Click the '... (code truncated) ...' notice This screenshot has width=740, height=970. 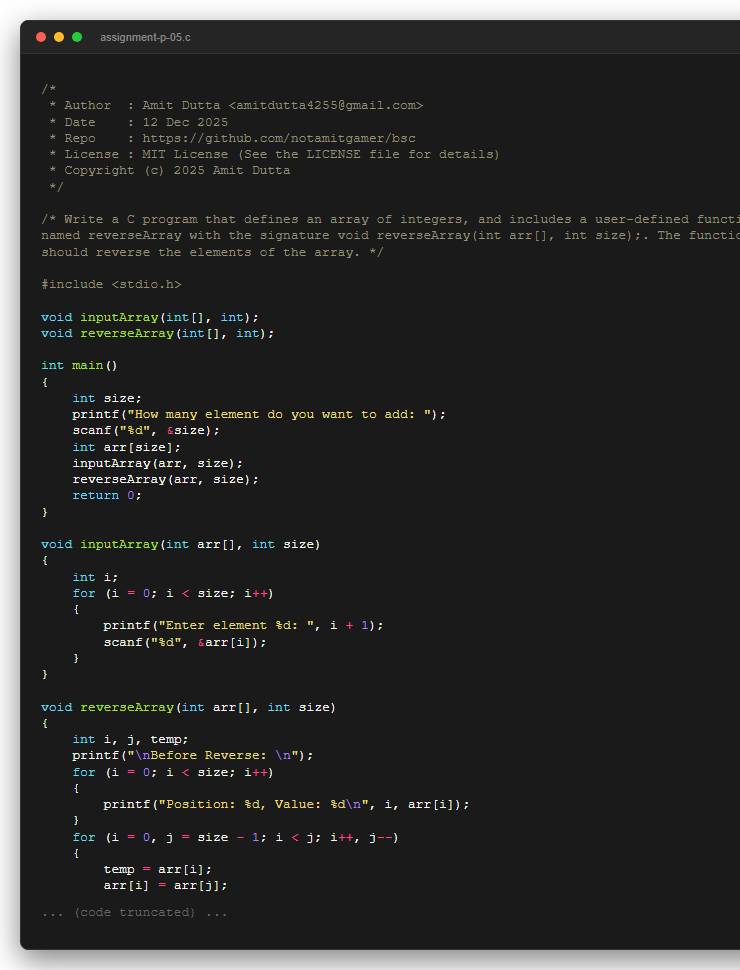(134, 912)
